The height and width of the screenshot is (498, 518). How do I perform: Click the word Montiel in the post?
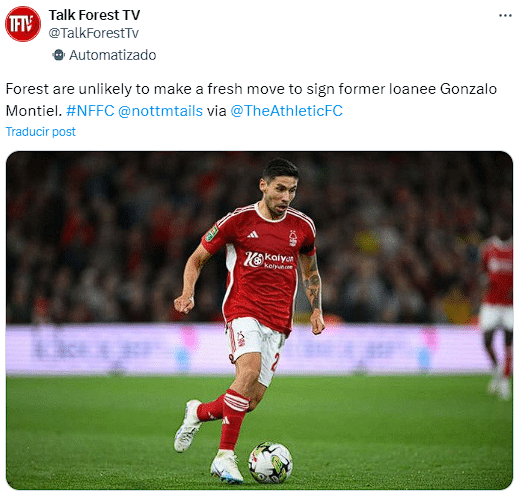point(34,111)
